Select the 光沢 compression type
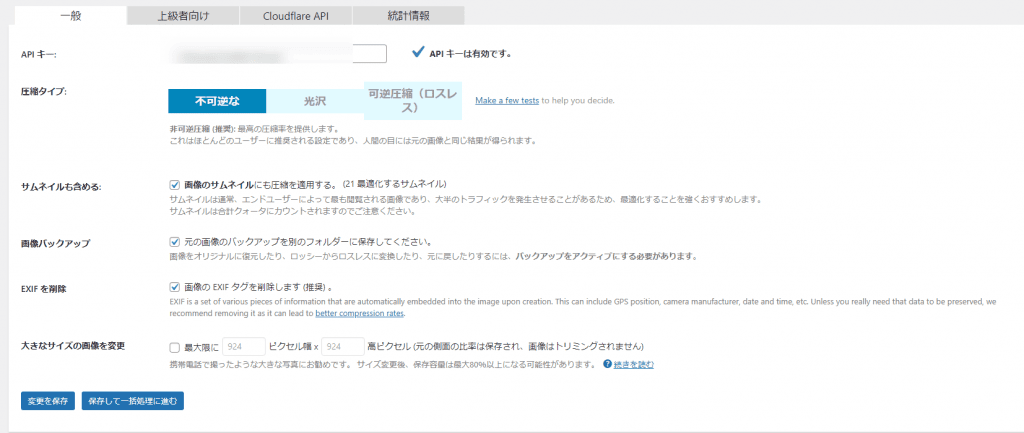This screenshot has height=433, width=1024. pos(315,101)
